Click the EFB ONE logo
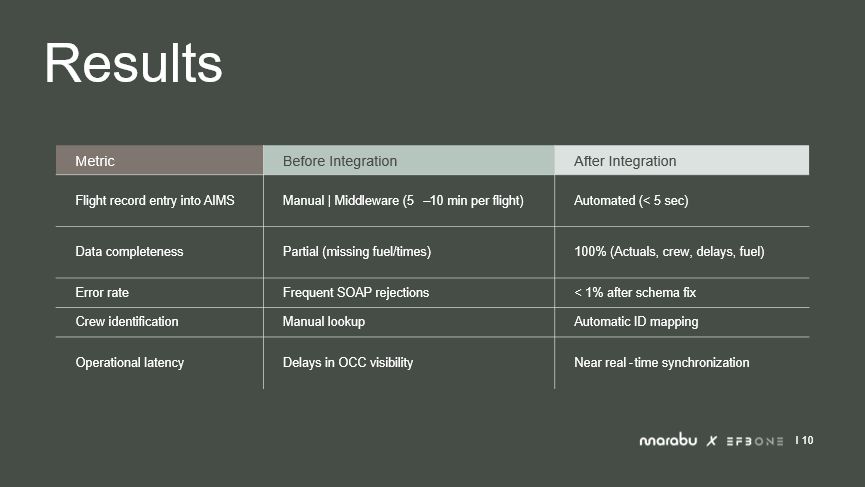The height and width of the screenshot is (487, 865). pos(755,441)
